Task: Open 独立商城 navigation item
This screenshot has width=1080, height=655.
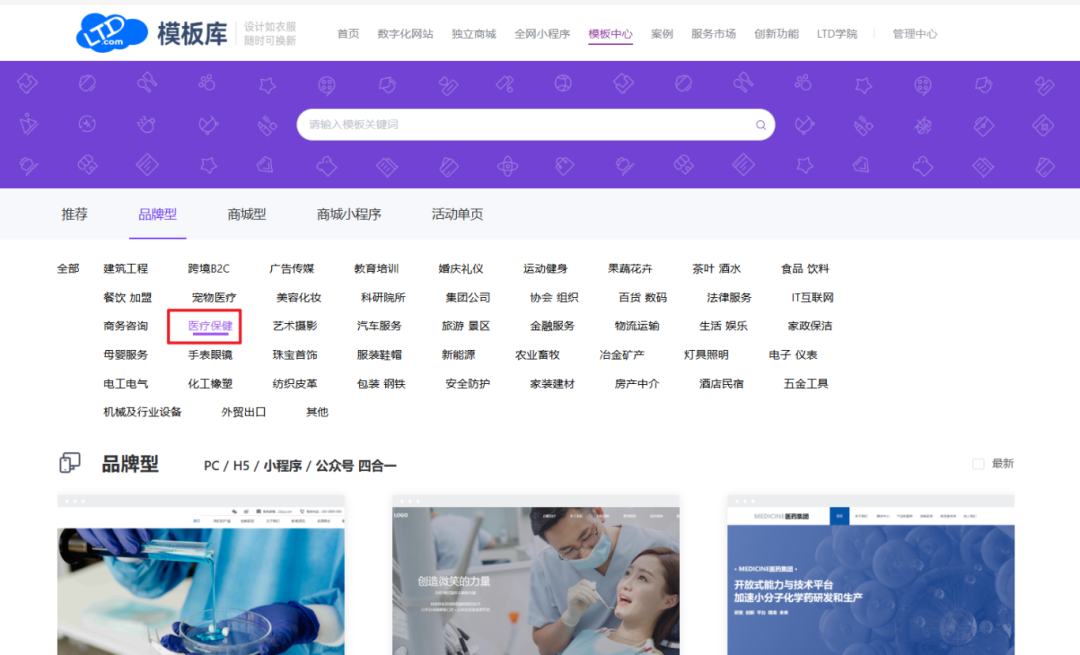Action: click(x=473, y=34)
